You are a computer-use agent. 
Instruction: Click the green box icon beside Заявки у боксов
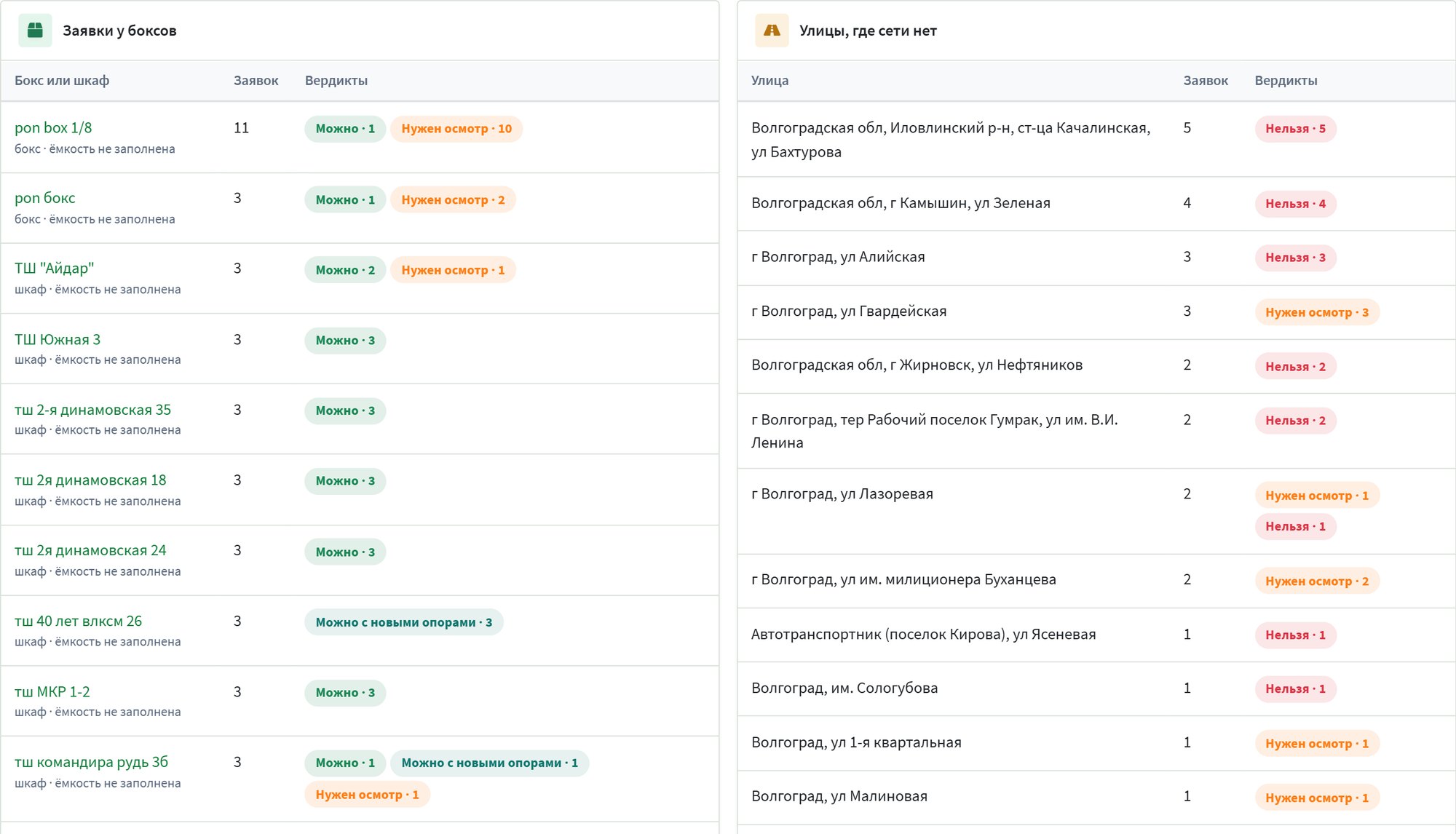(35, 31)
